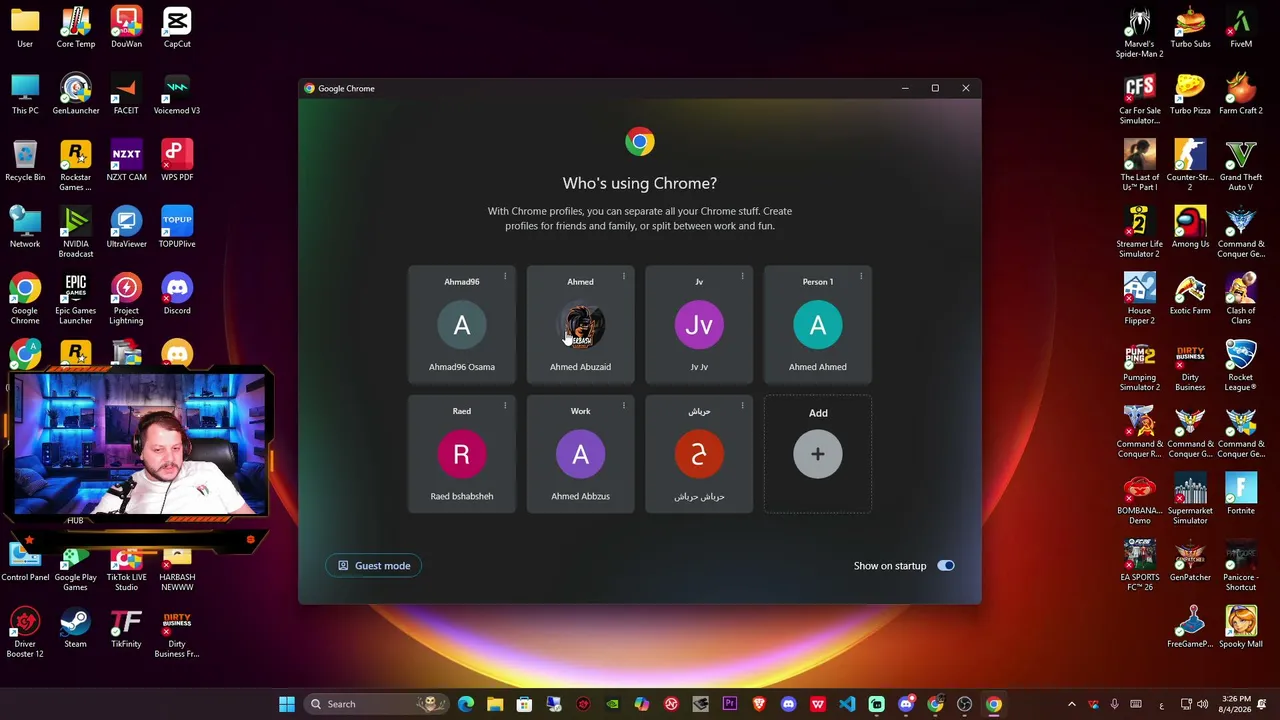Screen dimensions: 1280x720
Task: Select the WPS PDF desktop shortcut
Action: pyautogui.click(x=177, y=162)
